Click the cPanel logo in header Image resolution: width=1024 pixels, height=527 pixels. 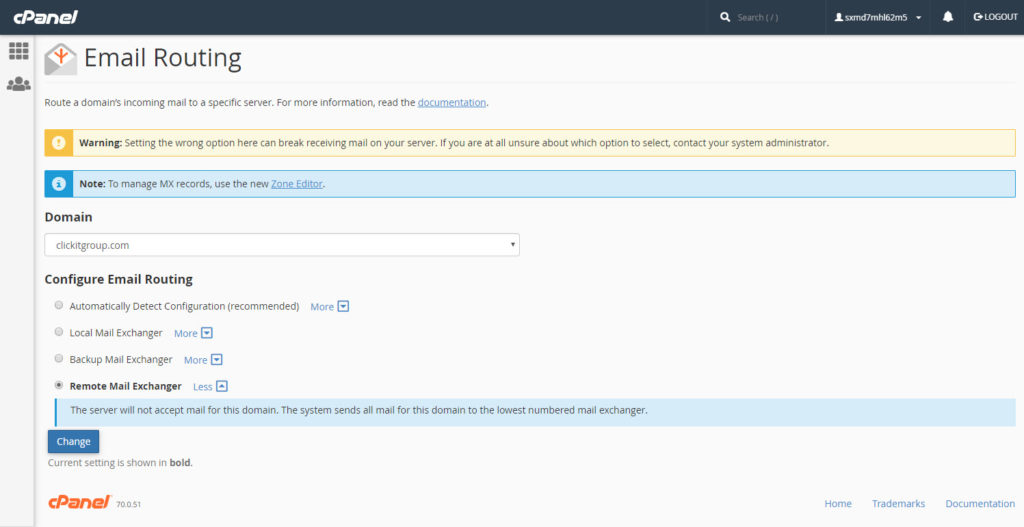(45, 17)
